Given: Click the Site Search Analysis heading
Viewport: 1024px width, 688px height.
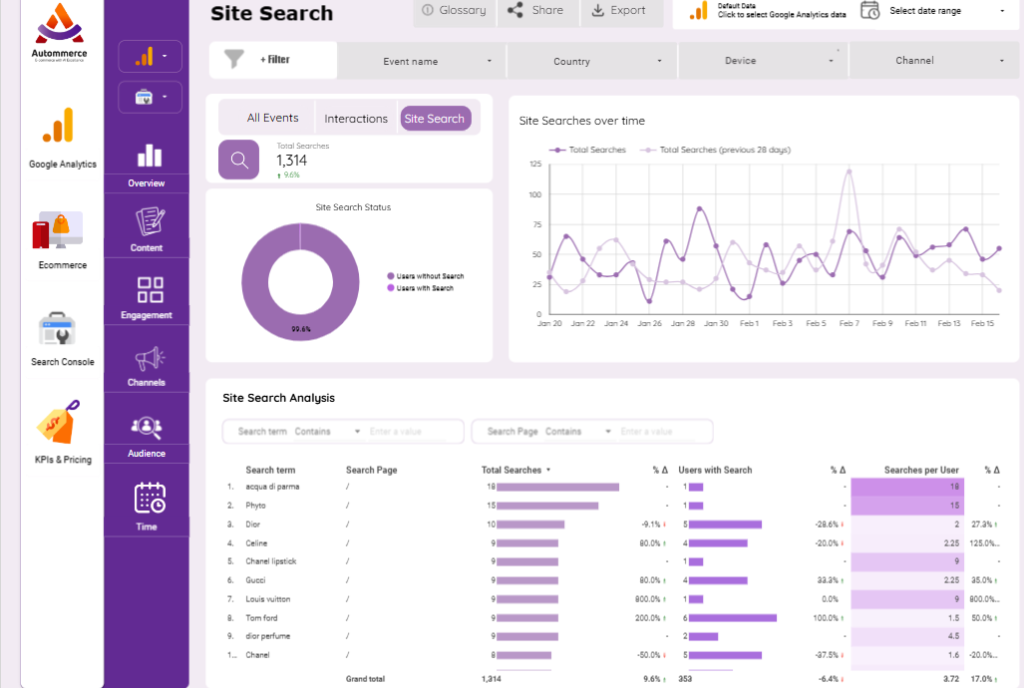Looking at the screenshot, I should pos(279,398).
